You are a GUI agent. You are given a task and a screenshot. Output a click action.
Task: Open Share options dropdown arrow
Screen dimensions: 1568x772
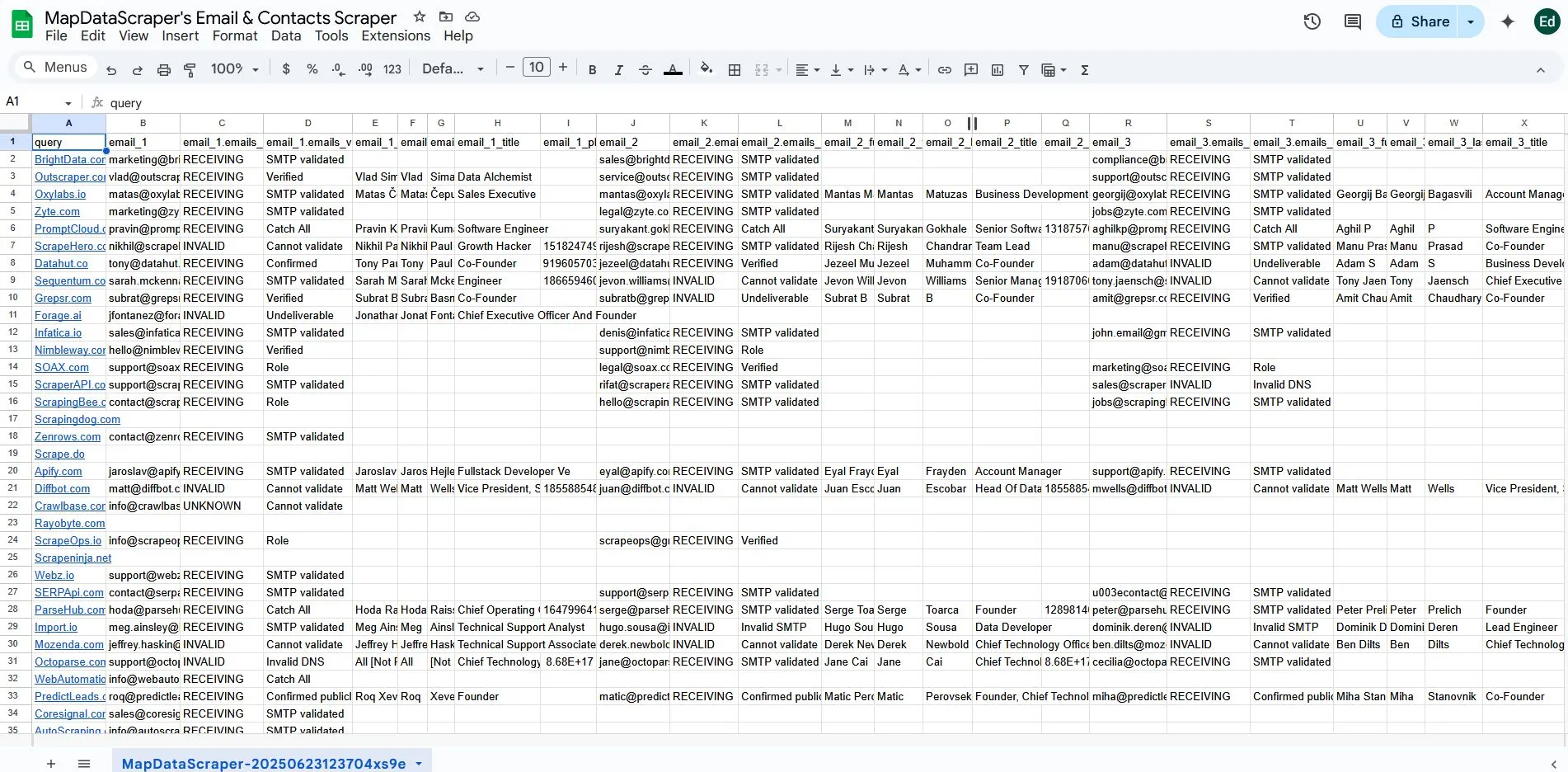[x=1470, y=21]
